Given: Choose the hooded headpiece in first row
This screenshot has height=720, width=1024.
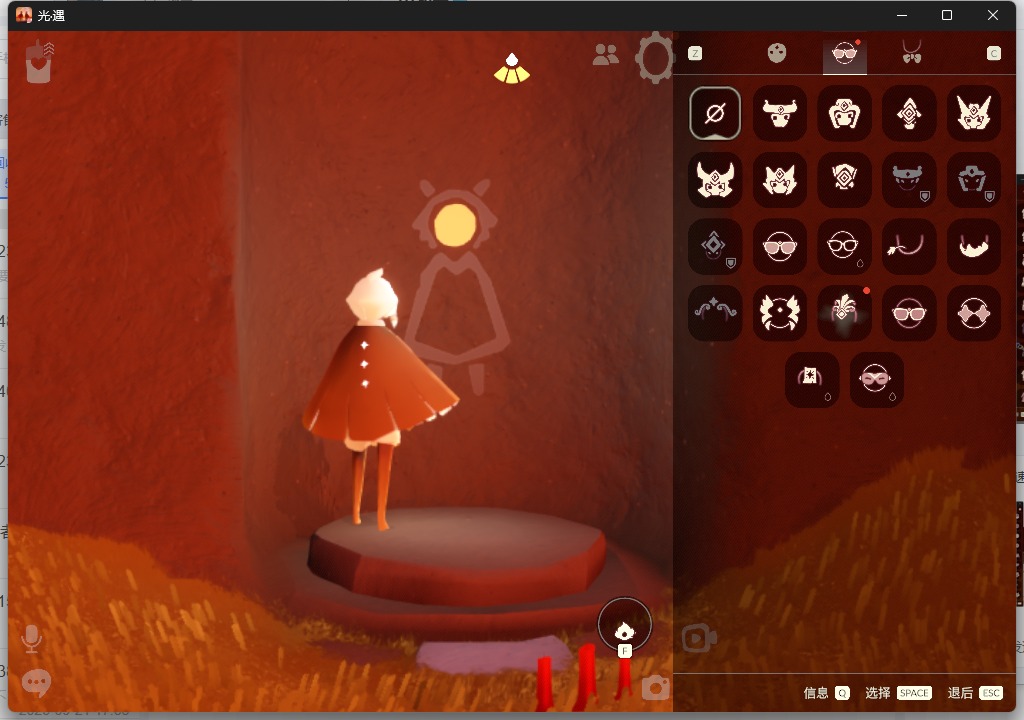Looking at the screenshot, I should coord(844,113).
